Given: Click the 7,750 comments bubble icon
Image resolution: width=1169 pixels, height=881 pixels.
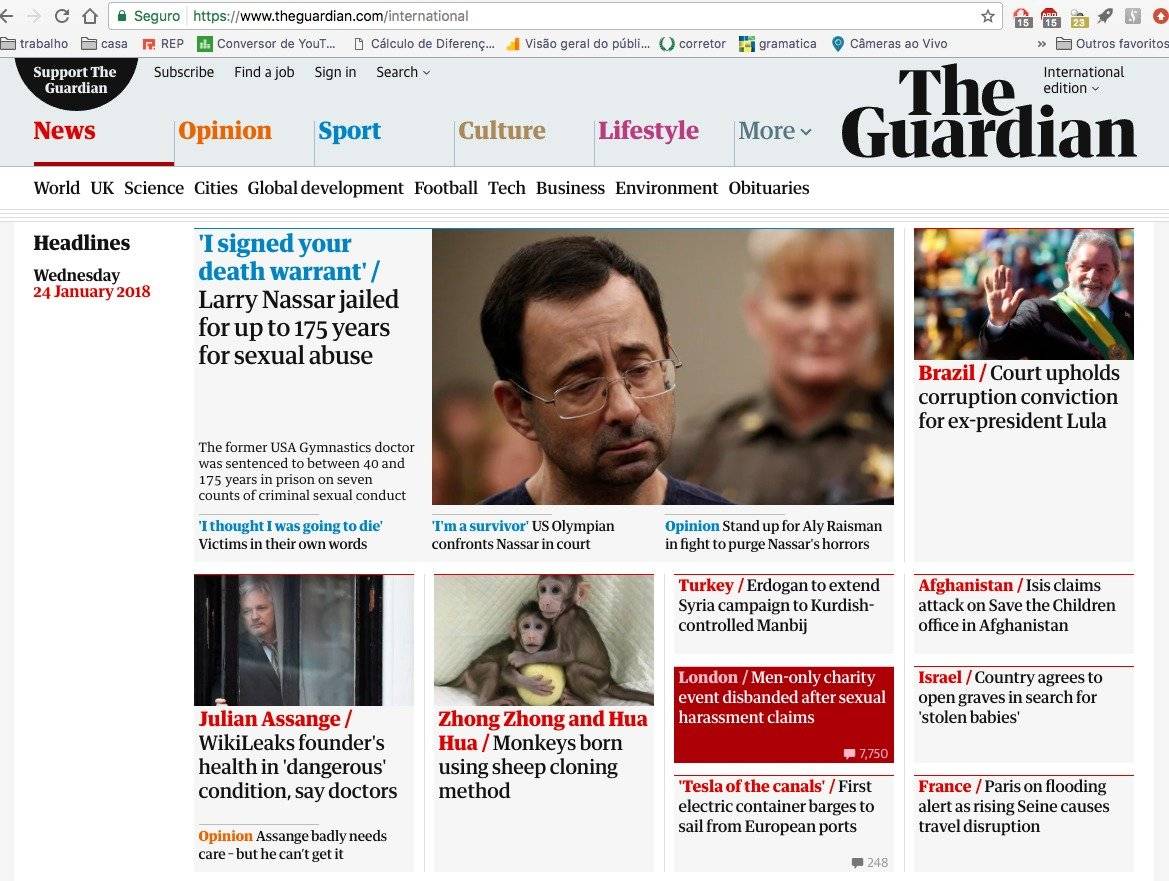Looking at the screenshot, I should [849, 754].
